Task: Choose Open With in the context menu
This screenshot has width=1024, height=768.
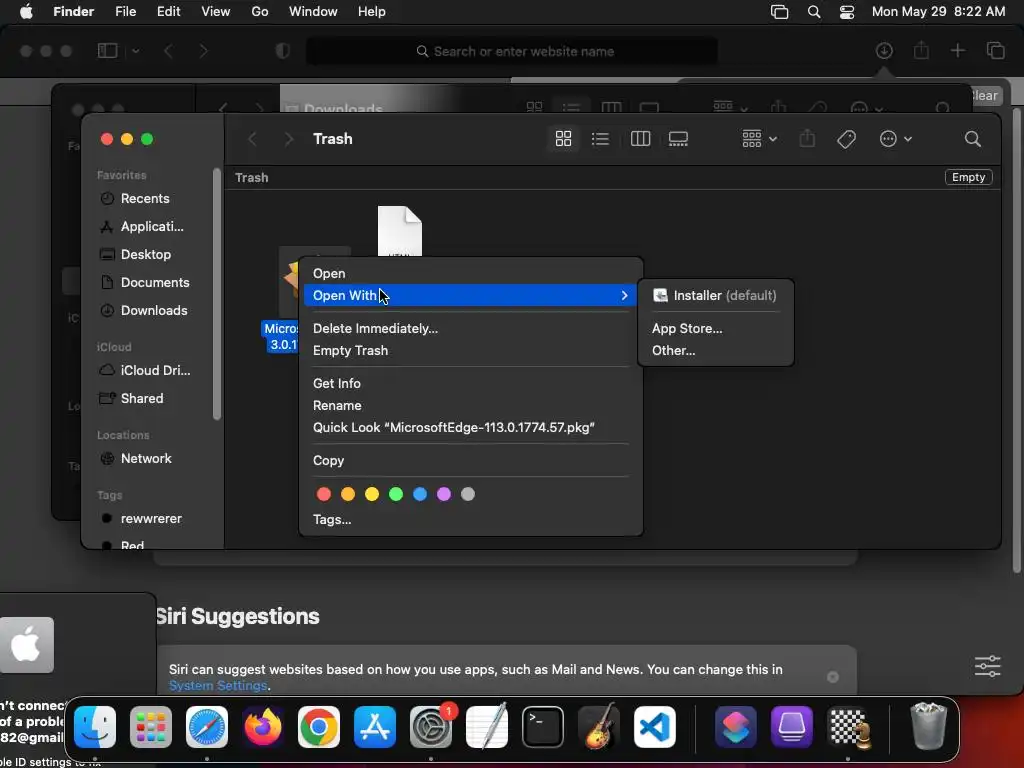Action: (x=470, y=295)
